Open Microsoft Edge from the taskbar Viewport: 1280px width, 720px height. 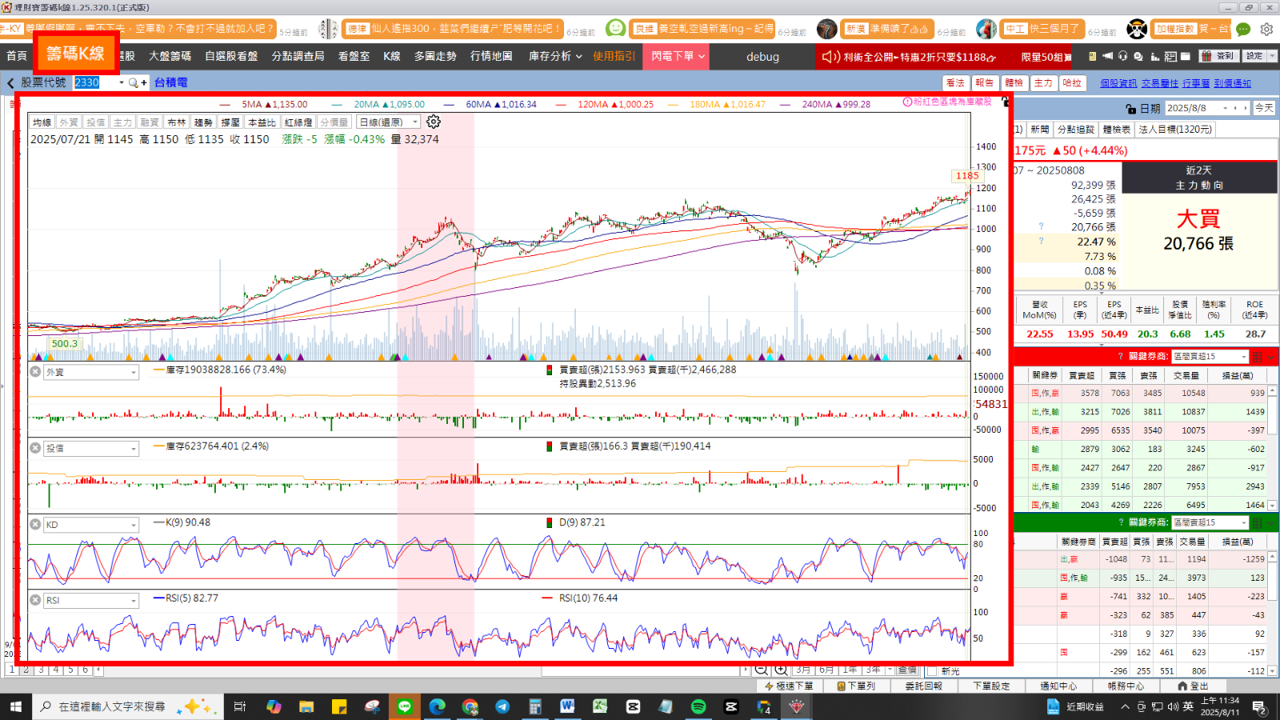click(x=437, y=707)
